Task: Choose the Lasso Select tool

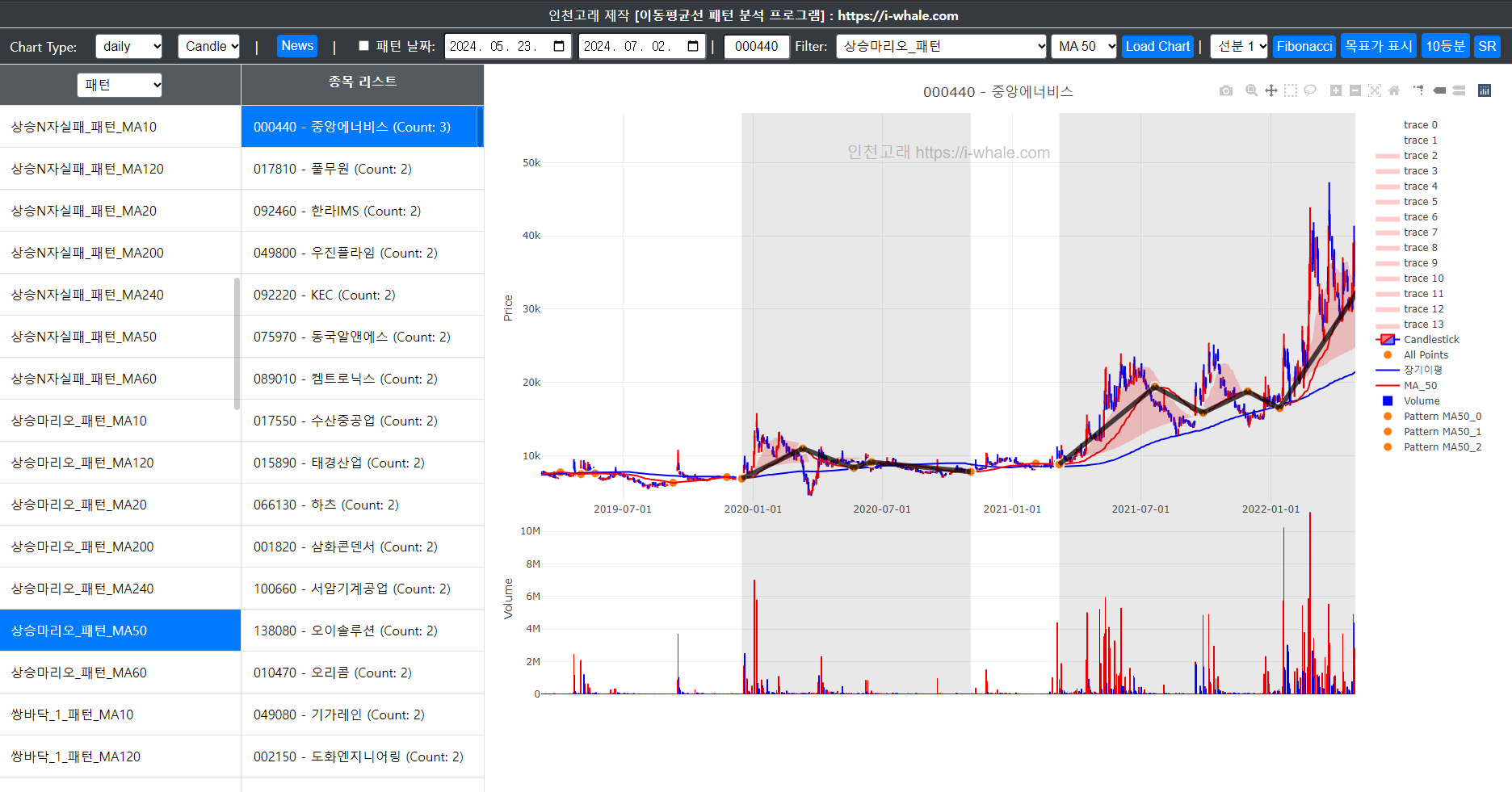Action: point(1310,90)
